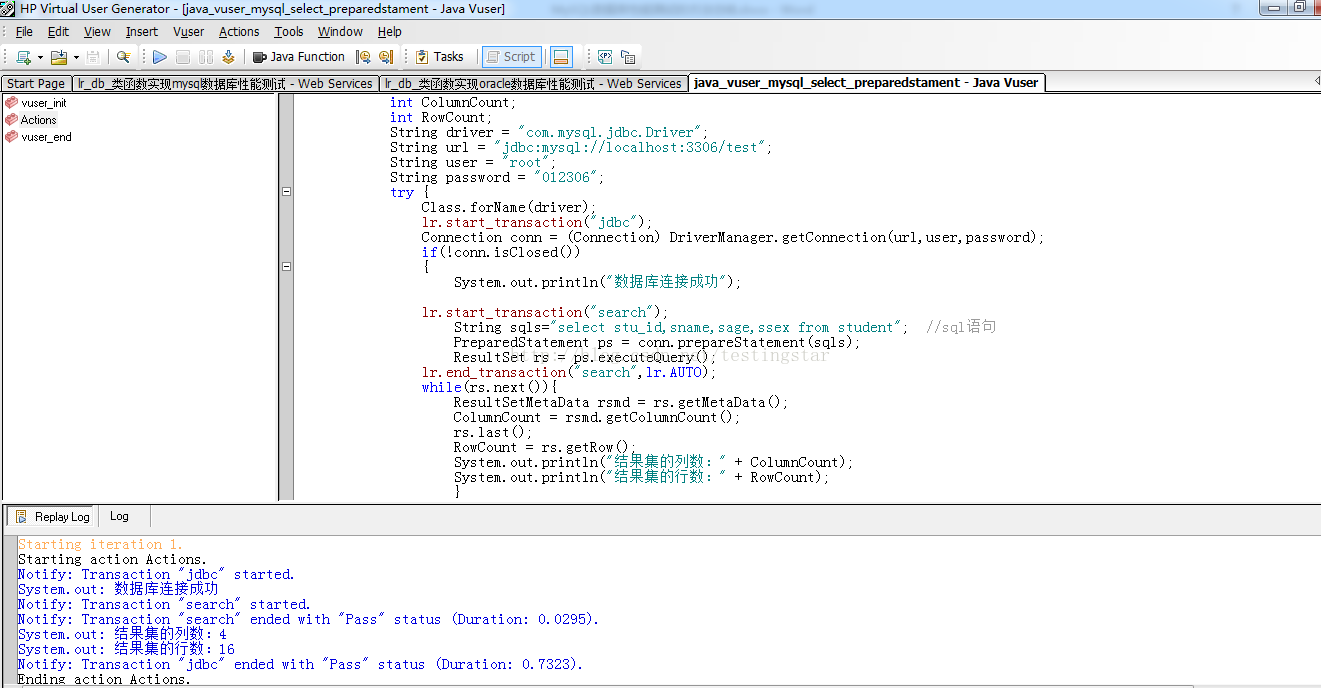Click log line Transaction "jdbc" started

pyautogui.click(x=156, y=575)
